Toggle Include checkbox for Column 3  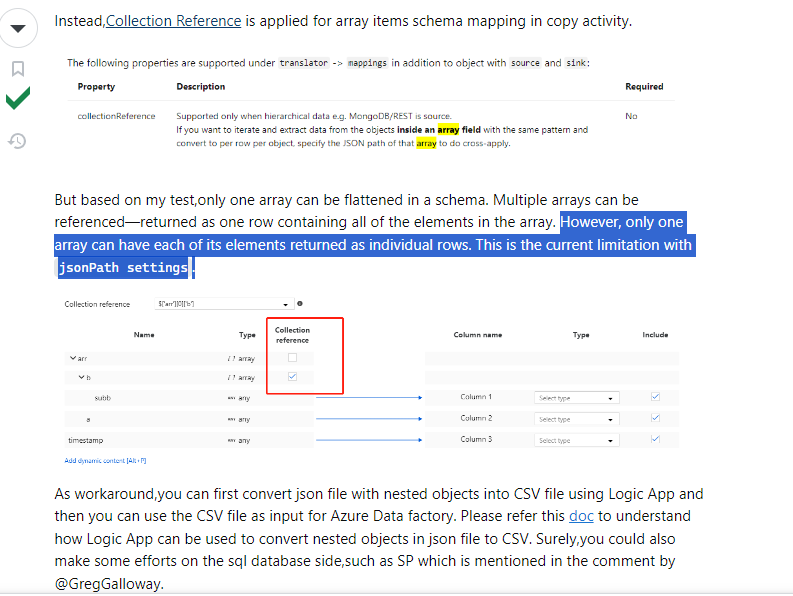tap(655, 439)
